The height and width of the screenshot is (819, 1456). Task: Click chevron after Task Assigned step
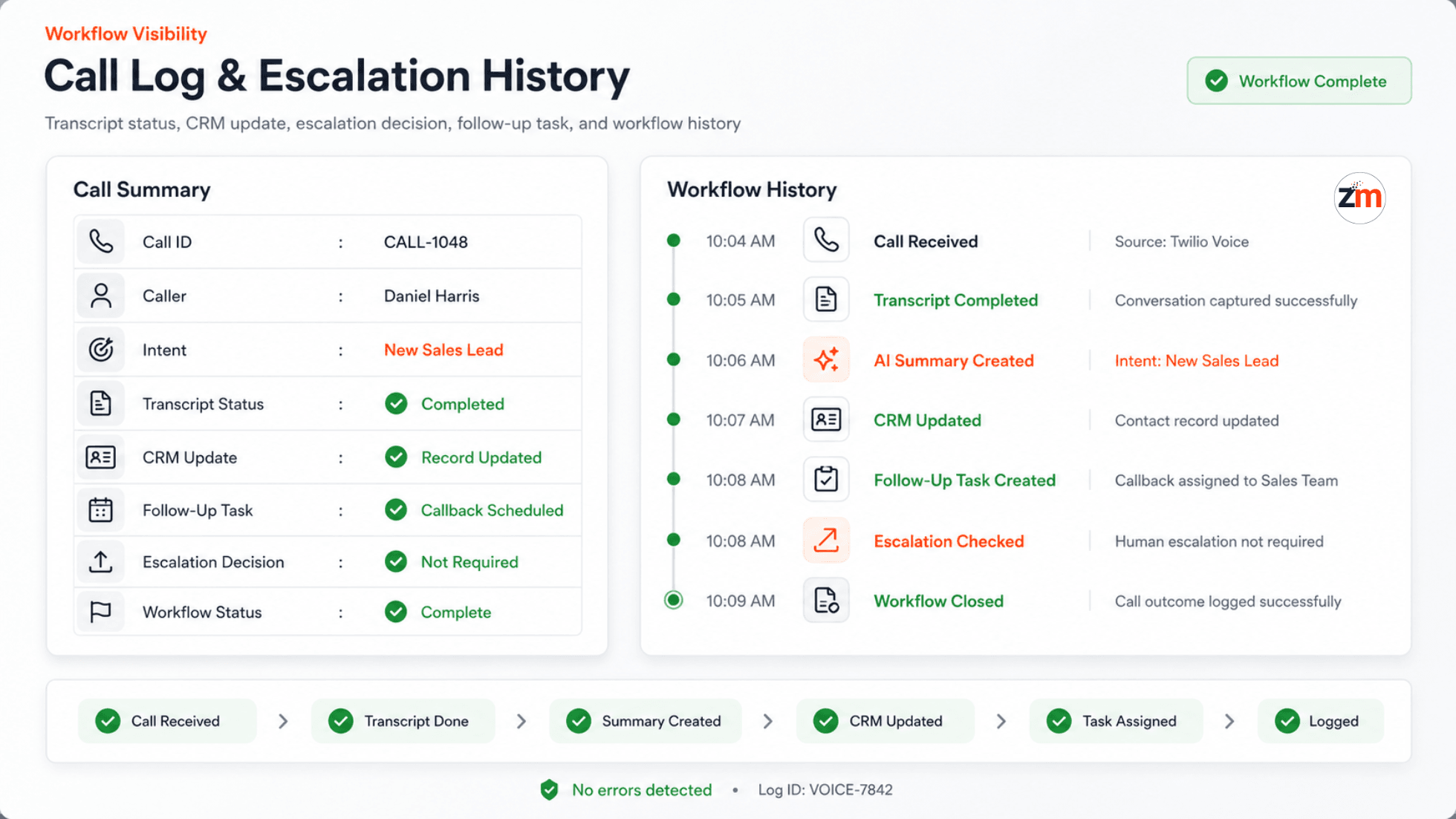pyautogui.click(x=1229, y=721)
